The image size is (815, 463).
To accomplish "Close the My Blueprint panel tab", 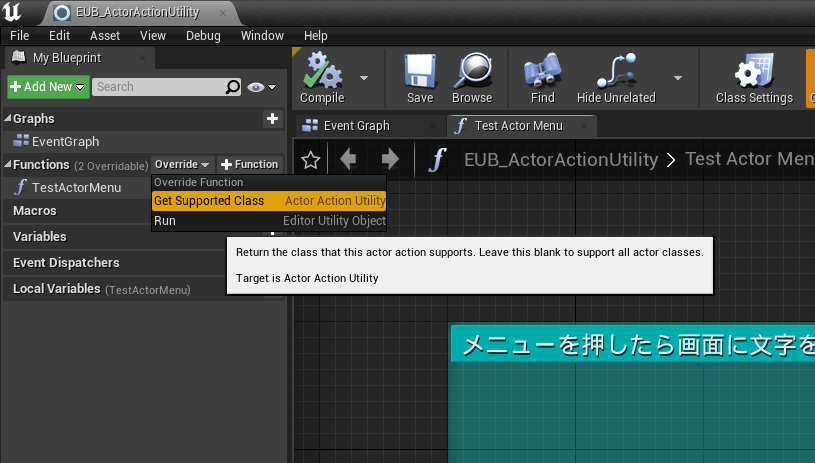I will (142, 58).
